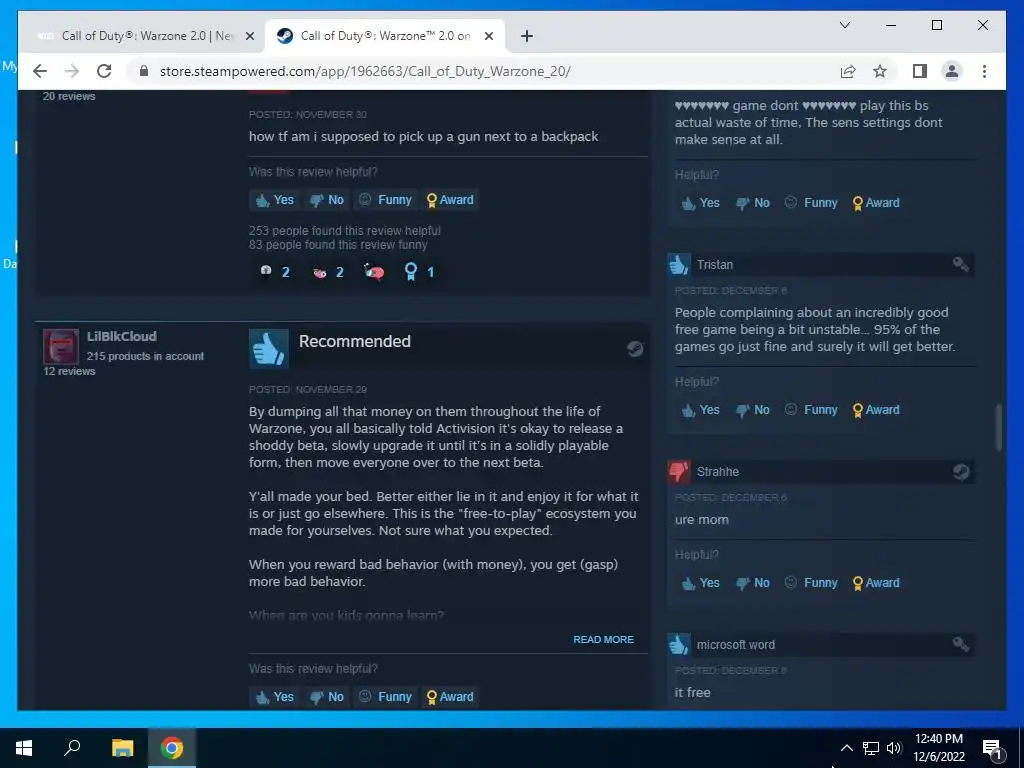This screenshot has width=1024, height=768.
Task: Give an Award to Strahhe's review
Action: tap(876, 583)
